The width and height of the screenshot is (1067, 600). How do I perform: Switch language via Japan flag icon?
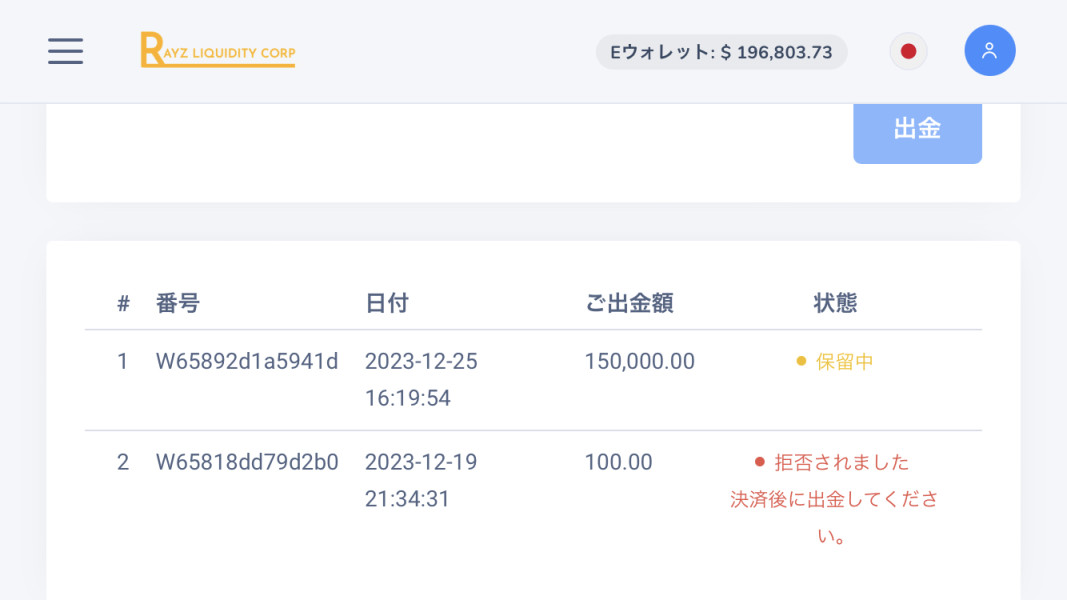coord(908,52)
